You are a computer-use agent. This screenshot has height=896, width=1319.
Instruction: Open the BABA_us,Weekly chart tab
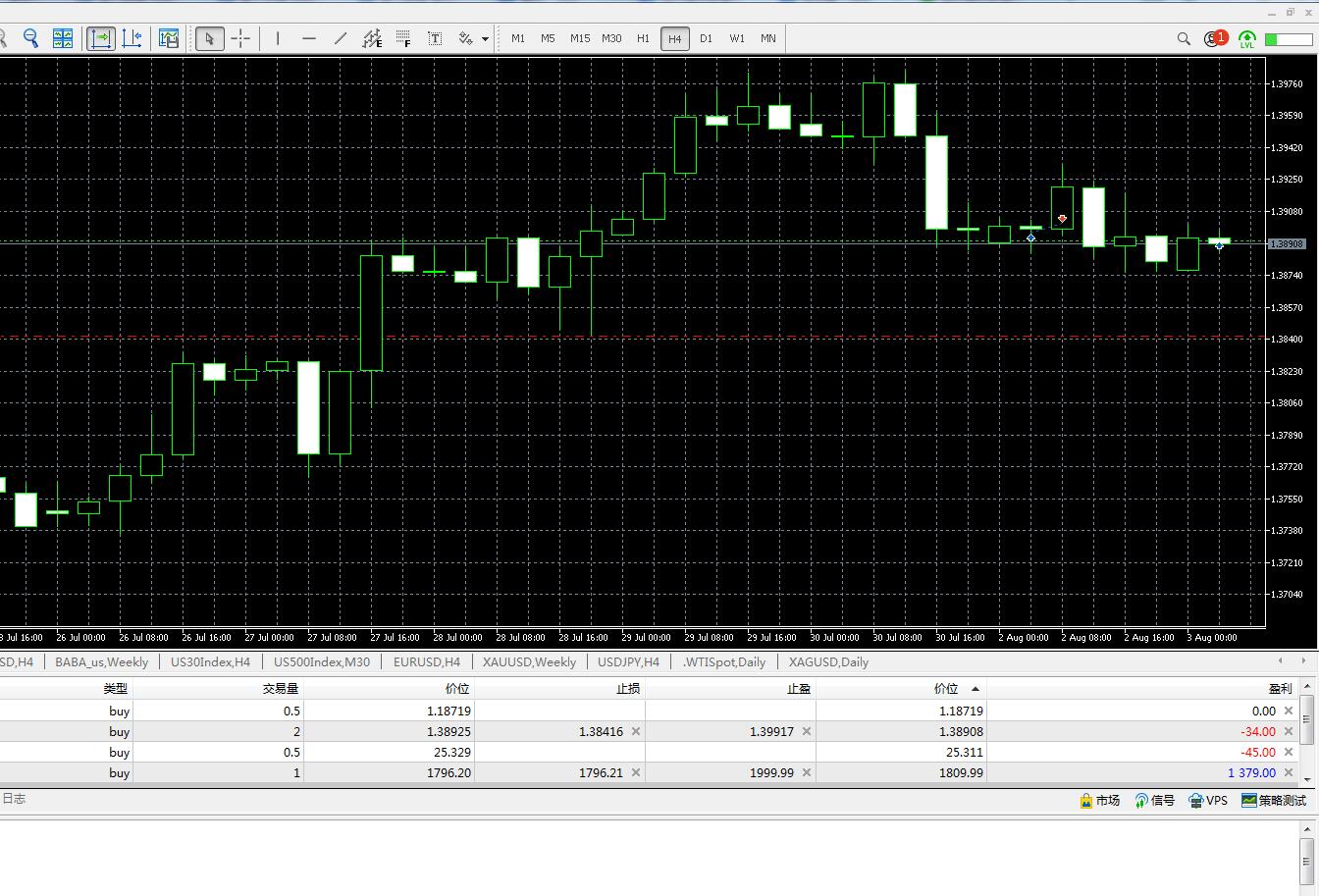[x=102, y=661]
